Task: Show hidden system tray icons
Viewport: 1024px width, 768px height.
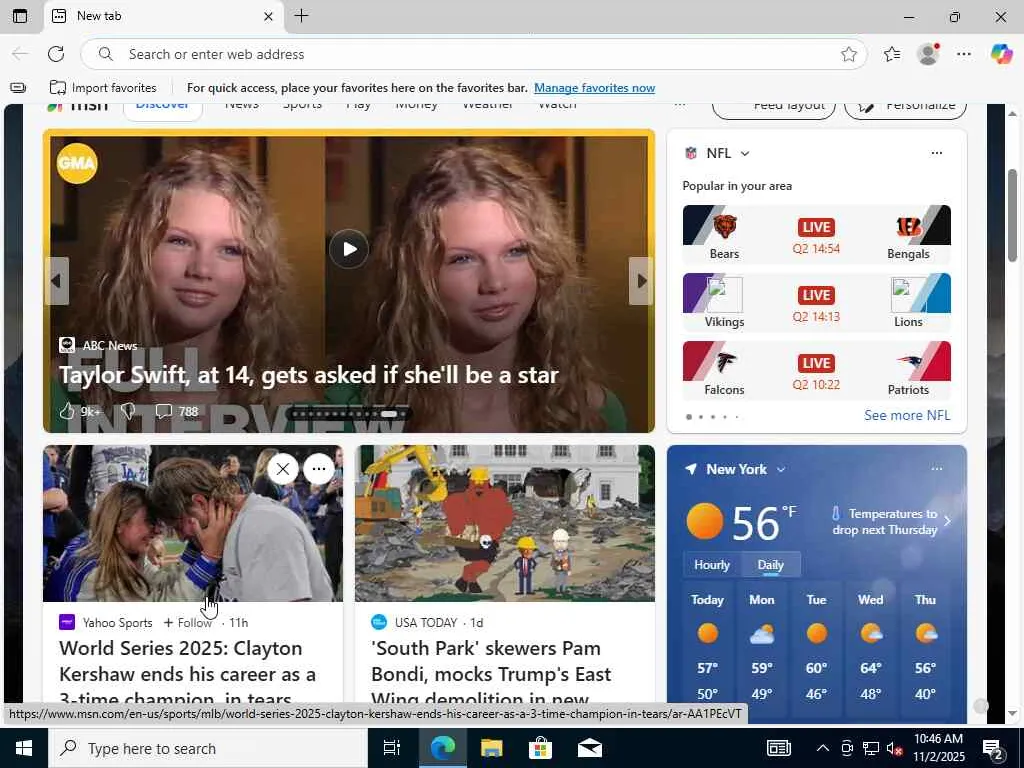Action: click(x=823, y=748)
